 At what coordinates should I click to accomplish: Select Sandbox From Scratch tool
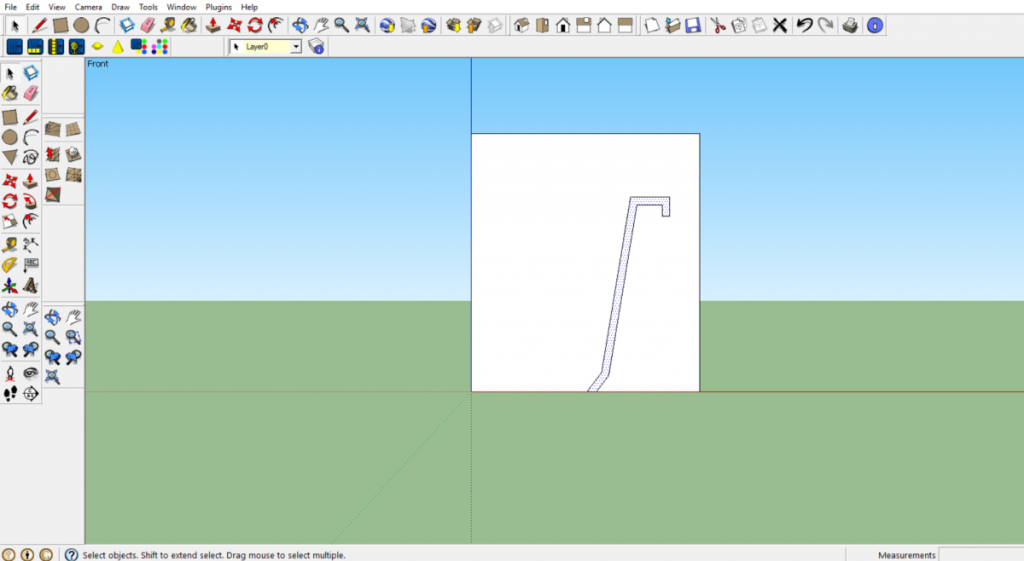(73, 129)
